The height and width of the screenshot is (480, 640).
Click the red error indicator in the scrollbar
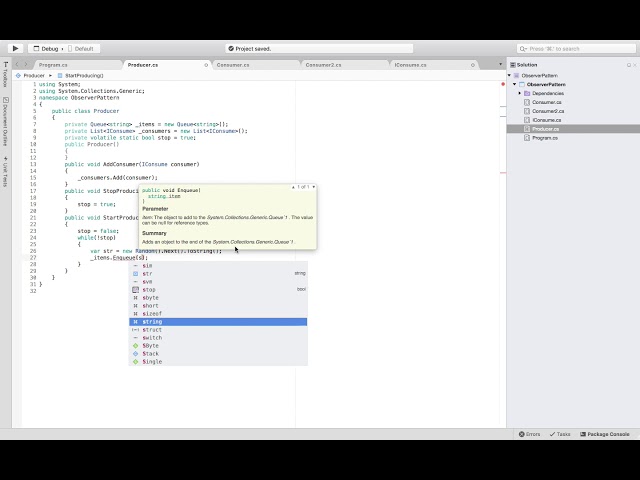(503, 84)
